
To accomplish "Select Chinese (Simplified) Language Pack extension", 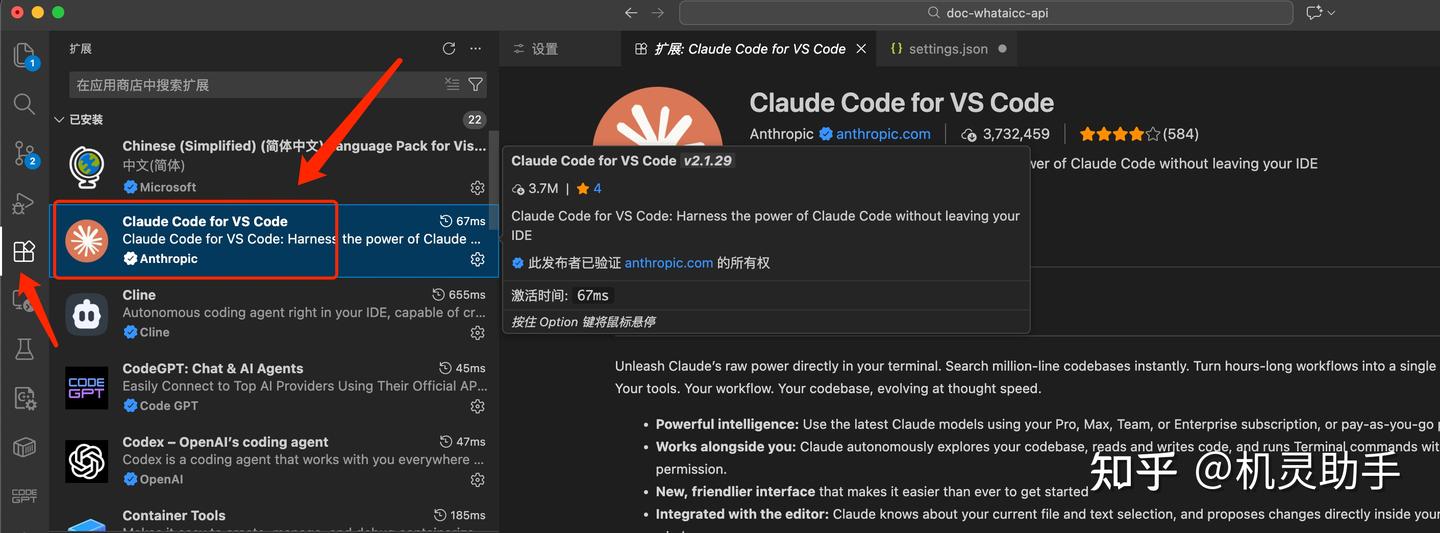I will pos(272,166).
